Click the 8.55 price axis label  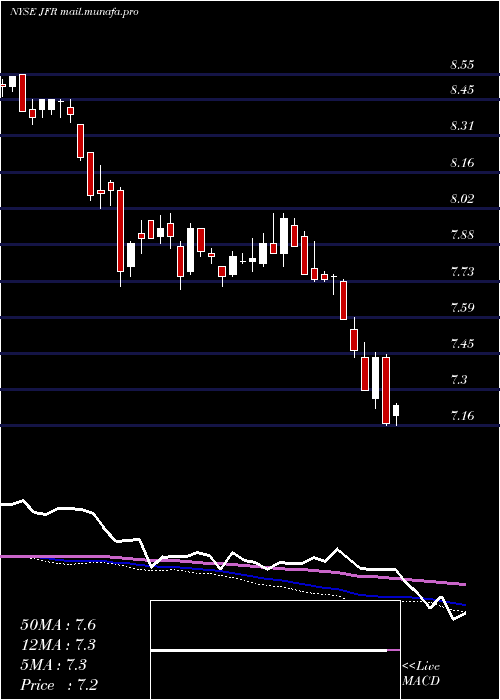462,65
